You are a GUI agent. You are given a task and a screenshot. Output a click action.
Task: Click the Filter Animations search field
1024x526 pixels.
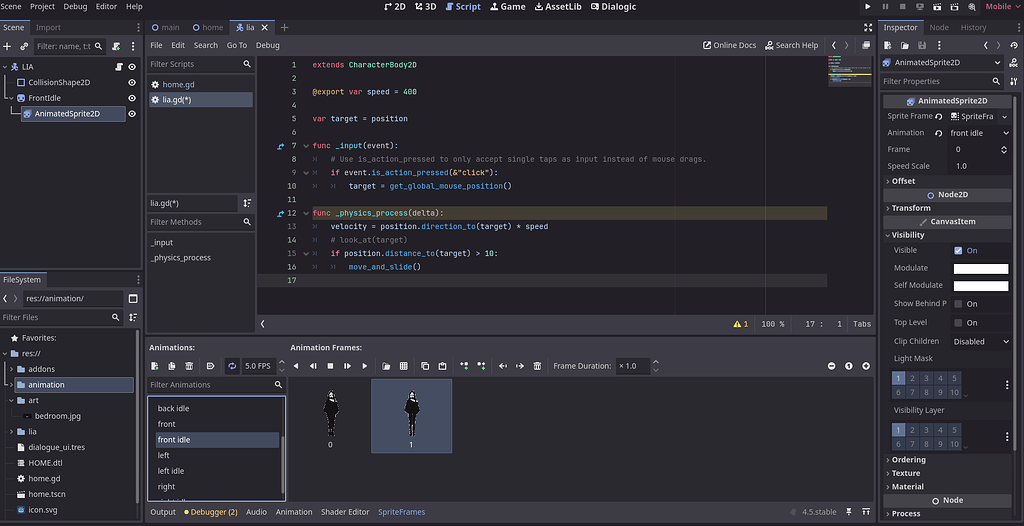pos(216,384)
